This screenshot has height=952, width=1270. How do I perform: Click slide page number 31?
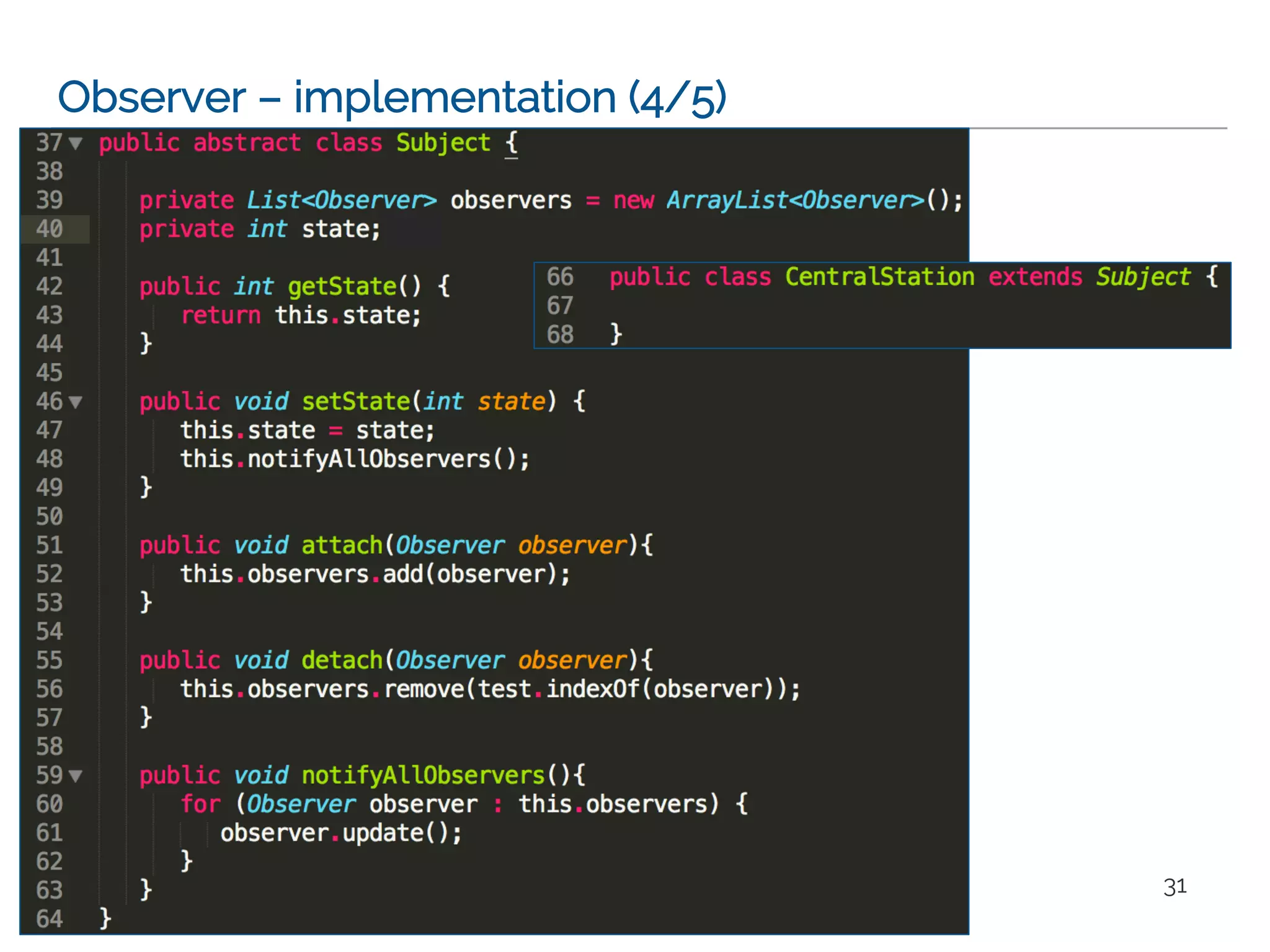(1175, 887)
